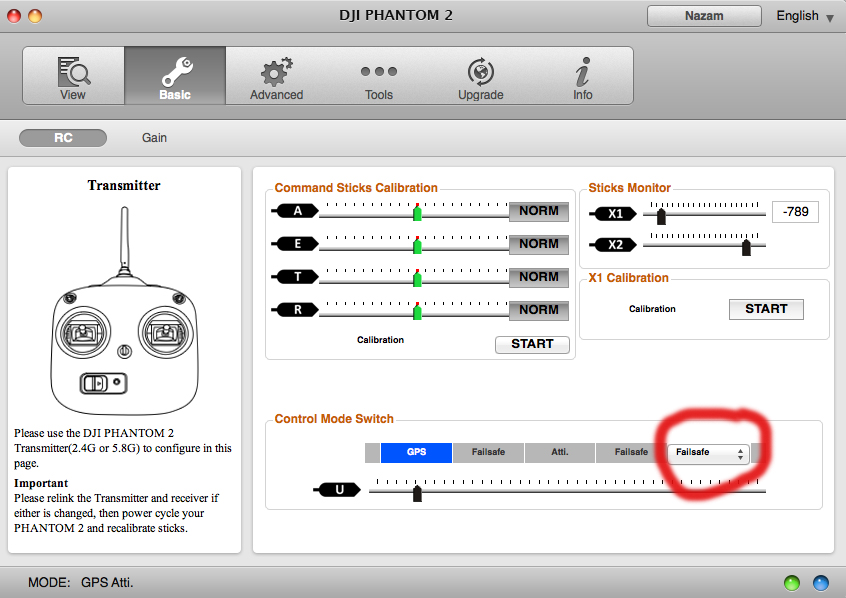This screenshot has height=598, width=846.
Task: Toggle NORM direction for channel E
Action: click(x=539, y=244)
